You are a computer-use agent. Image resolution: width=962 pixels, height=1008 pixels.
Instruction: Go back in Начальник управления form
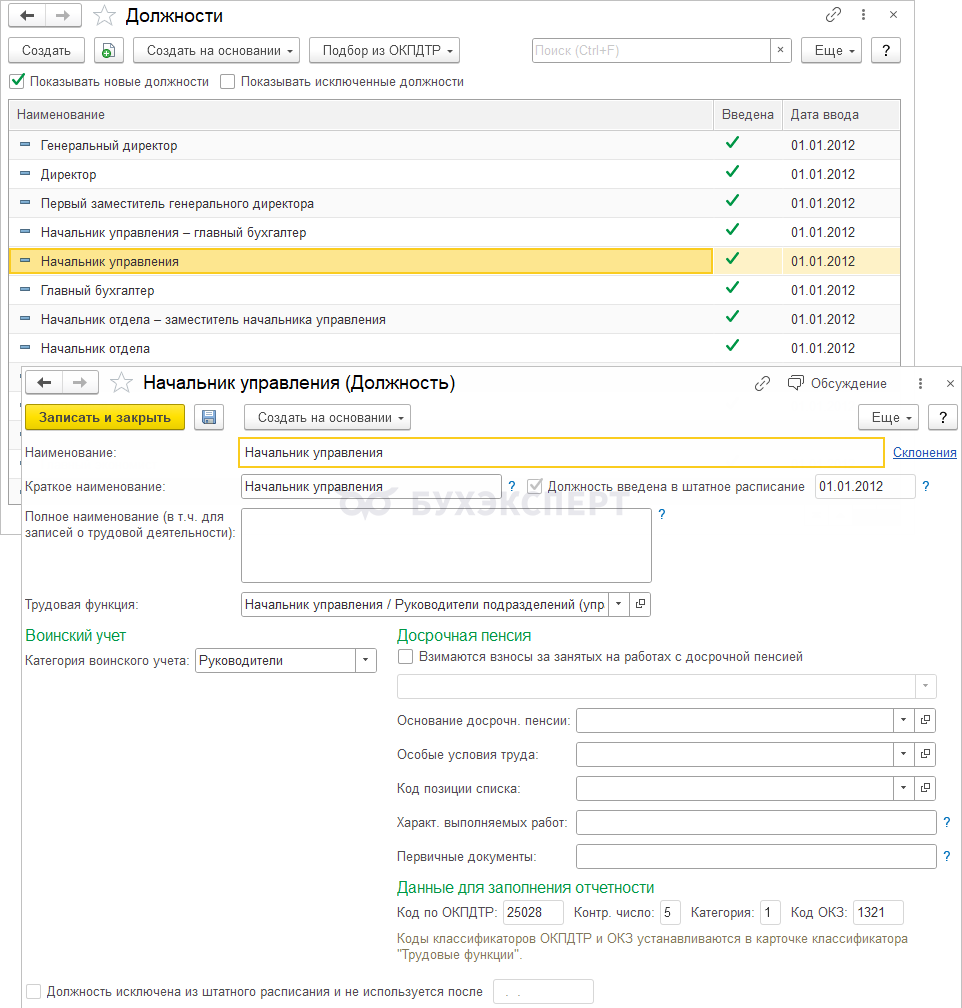(x=44, y=383)
